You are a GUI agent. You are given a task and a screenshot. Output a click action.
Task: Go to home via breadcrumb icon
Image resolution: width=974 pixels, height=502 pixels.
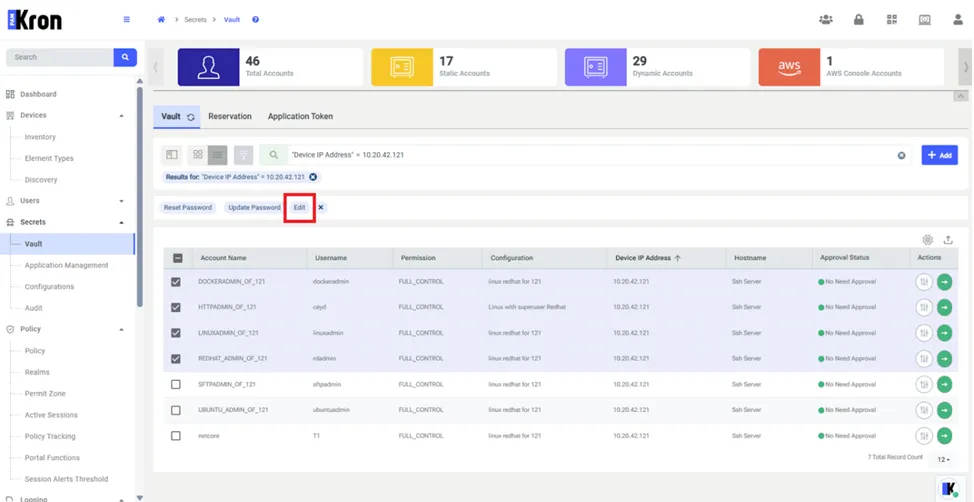[161, 19]
